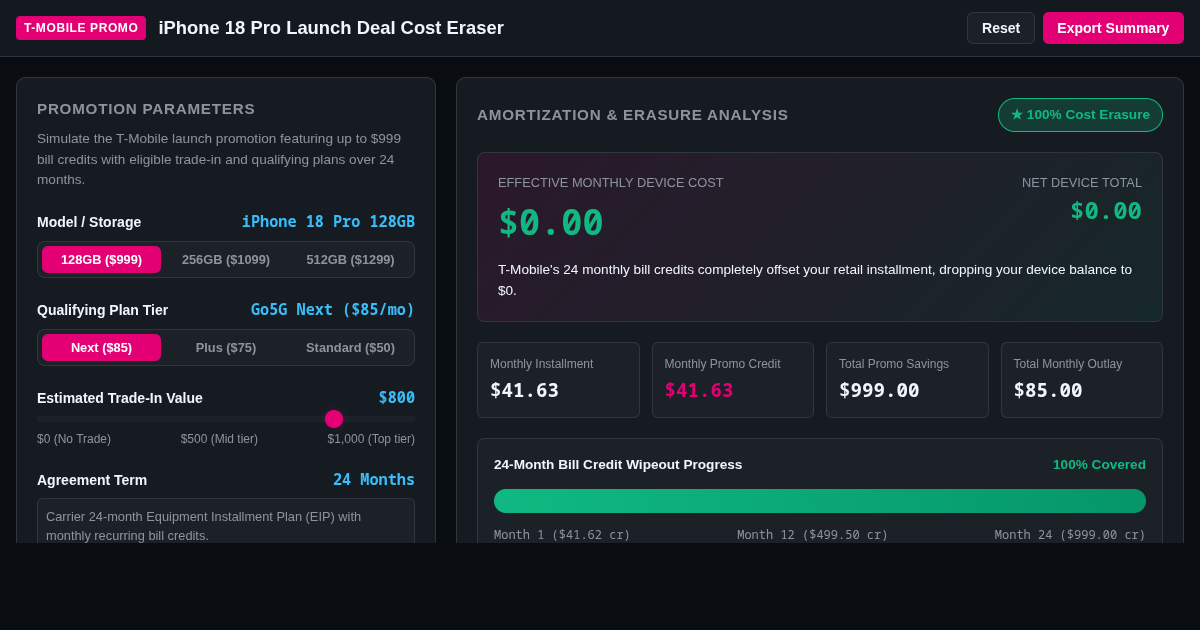
Task: Select the 512GB ($1299) storage option
Action: [350, 260]
